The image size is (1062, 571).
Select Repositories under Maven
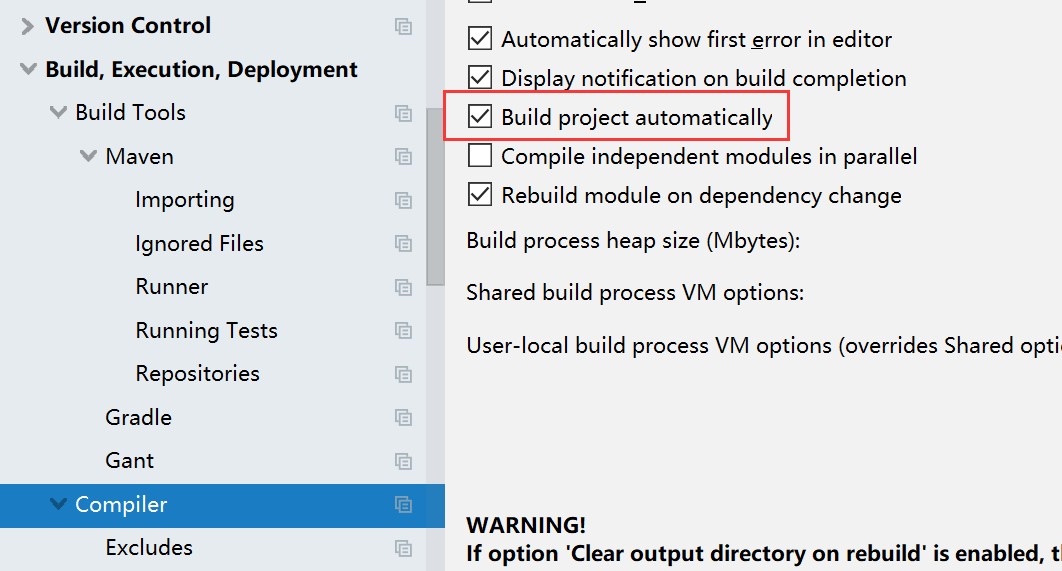[197, 373]
